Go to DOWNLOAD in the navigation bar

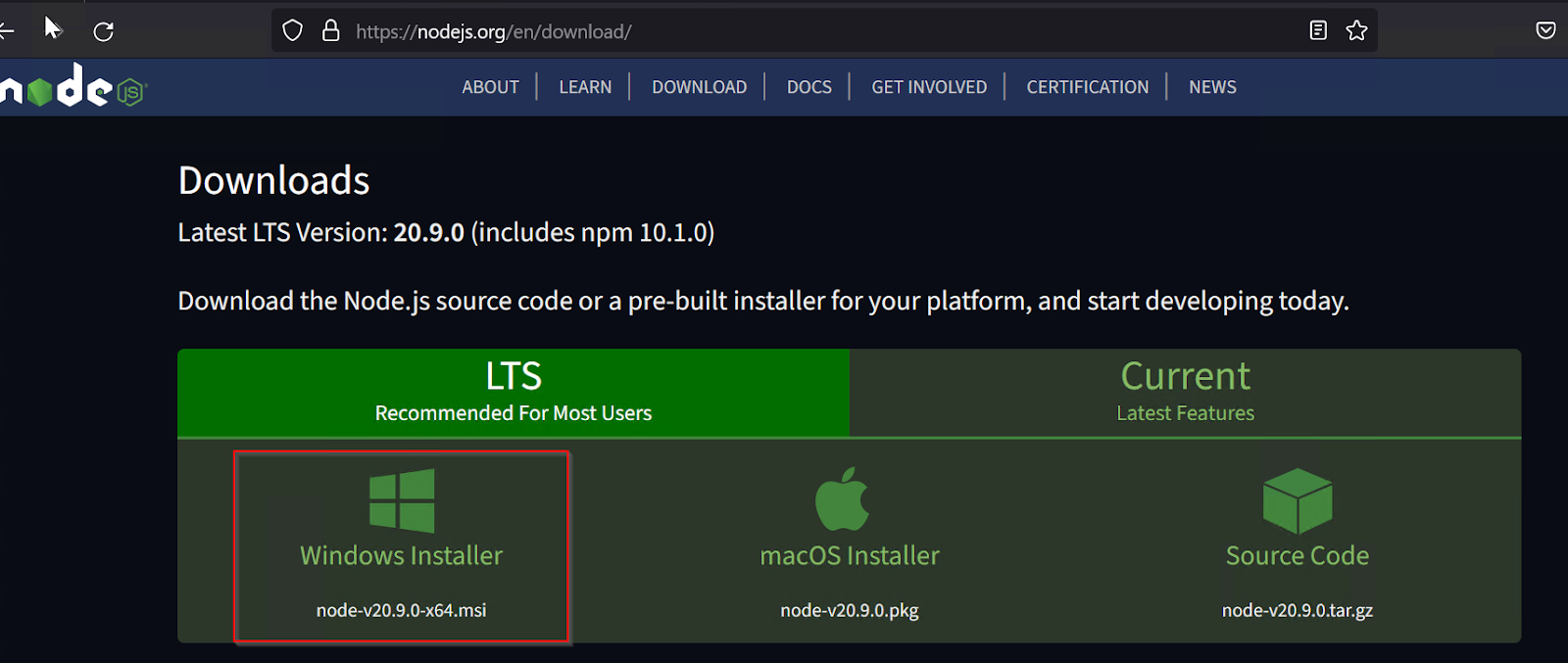point(700,87)
